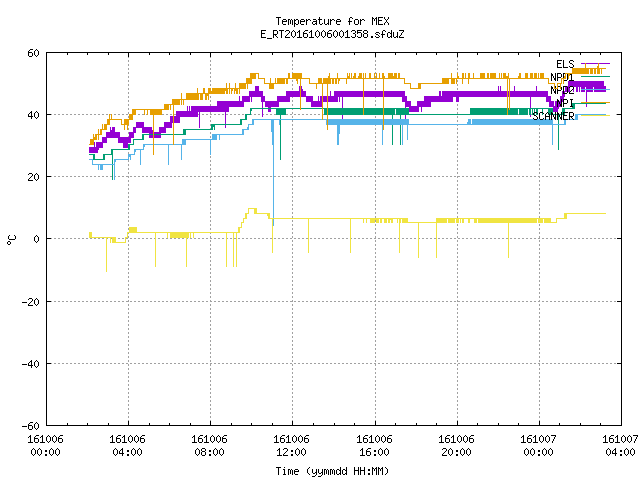Select the 'Time (yymmdd HH:MM)' axis label
640x480 pixels.
click(332, 471)
